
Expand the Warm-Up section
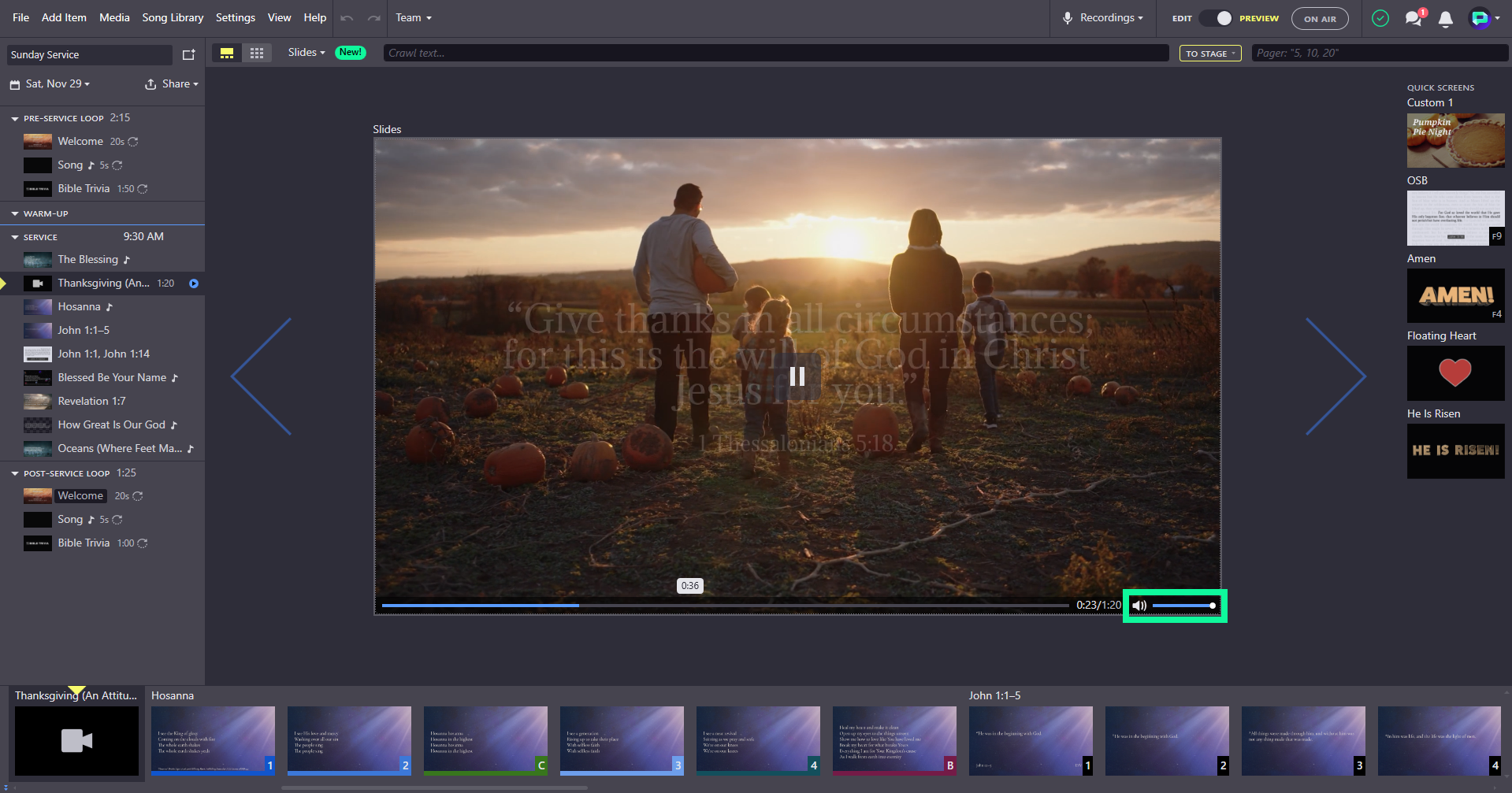pyautogui.click(x=15, y=214)
